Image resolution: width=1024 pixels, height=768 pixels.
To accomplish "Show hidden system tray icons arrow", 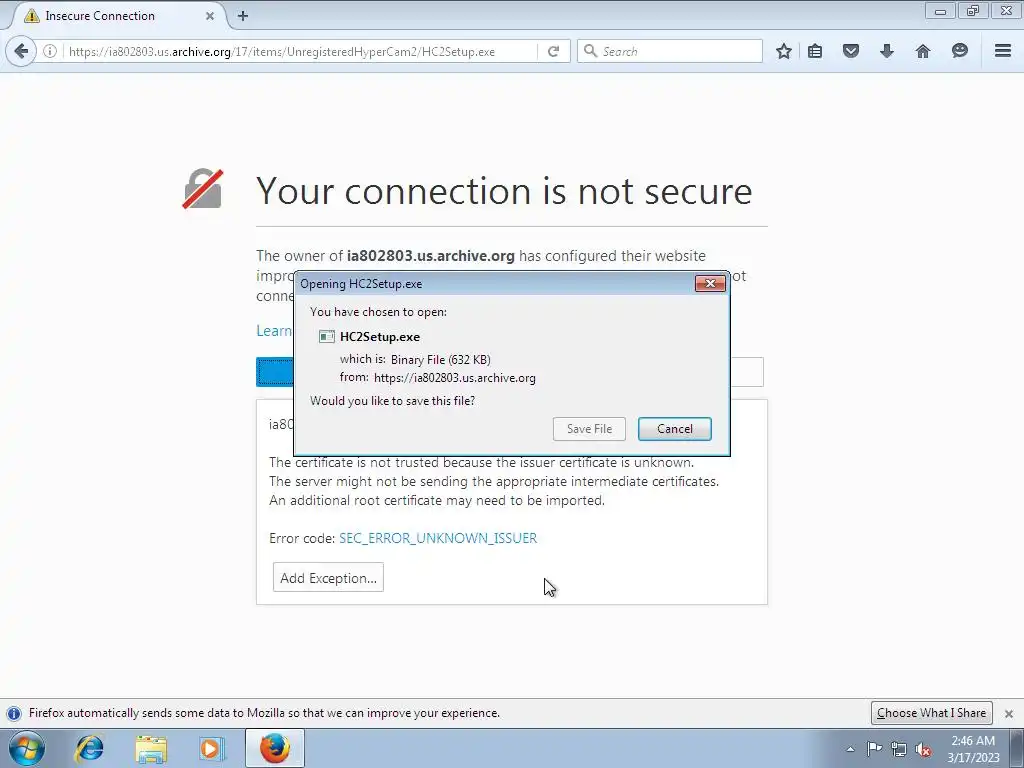I will tap(850, 749).
